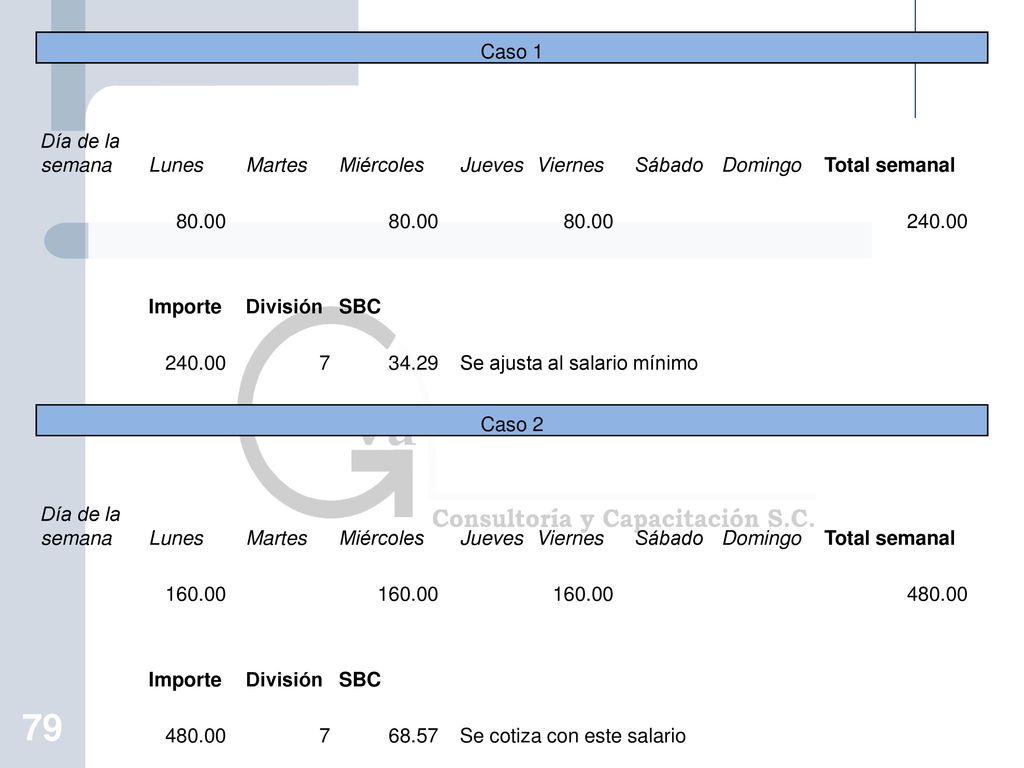1024x768 pixels.
Task: Click the SBC value 68.57
Action: click(413, 736)
